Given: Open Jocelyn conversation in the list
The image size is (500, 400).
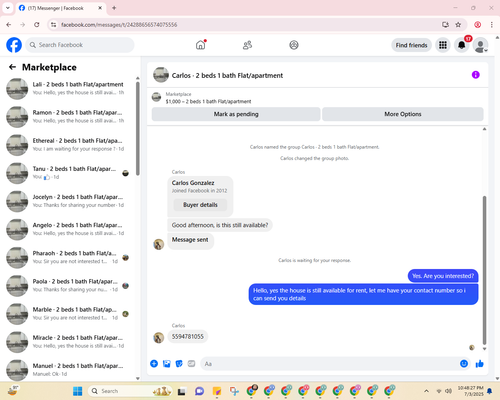Looking at the screenshot, I should click(x=68, y=201).
